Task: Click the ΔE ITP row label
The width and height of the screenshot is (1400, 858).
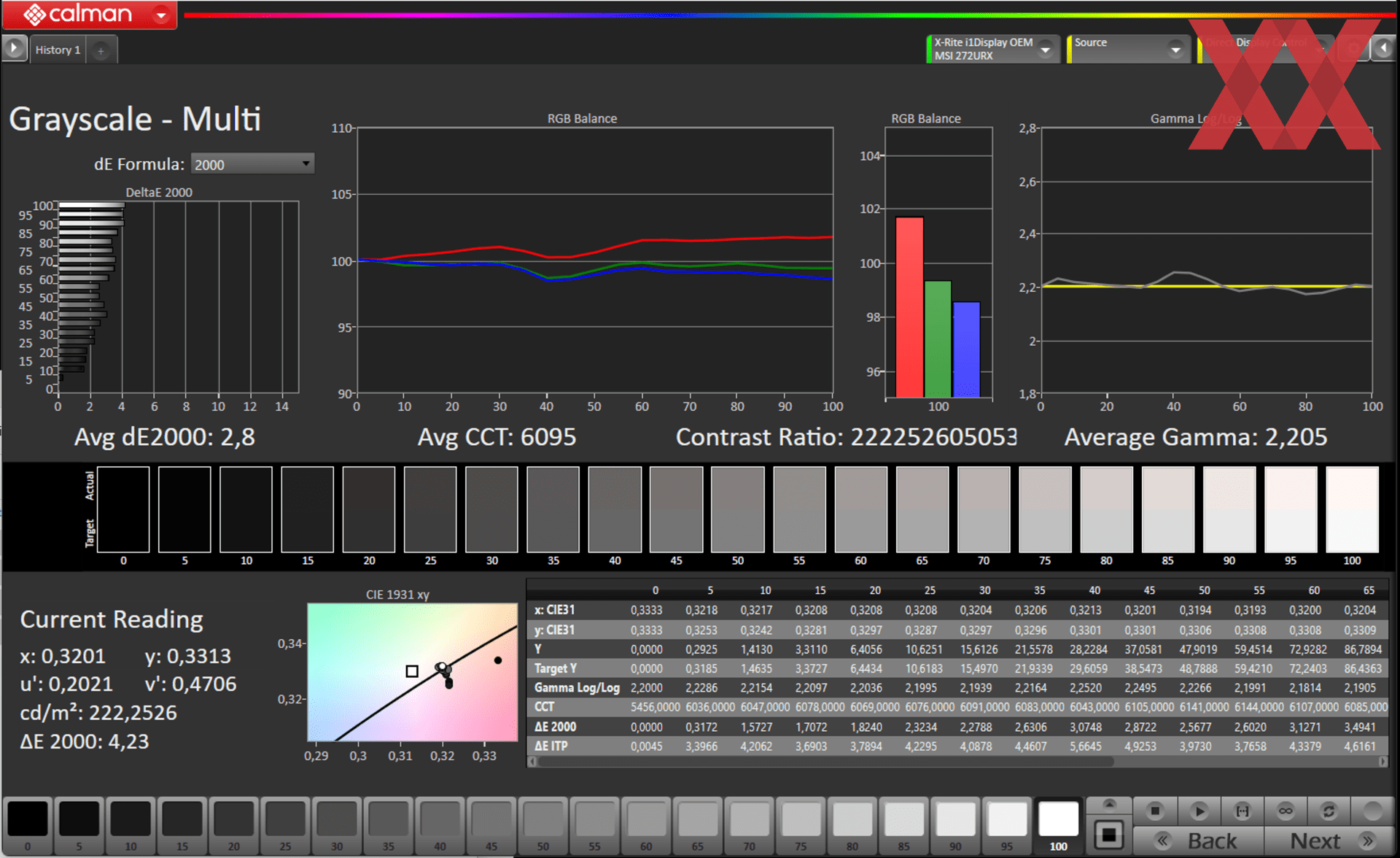Action: tap(551, 746)
